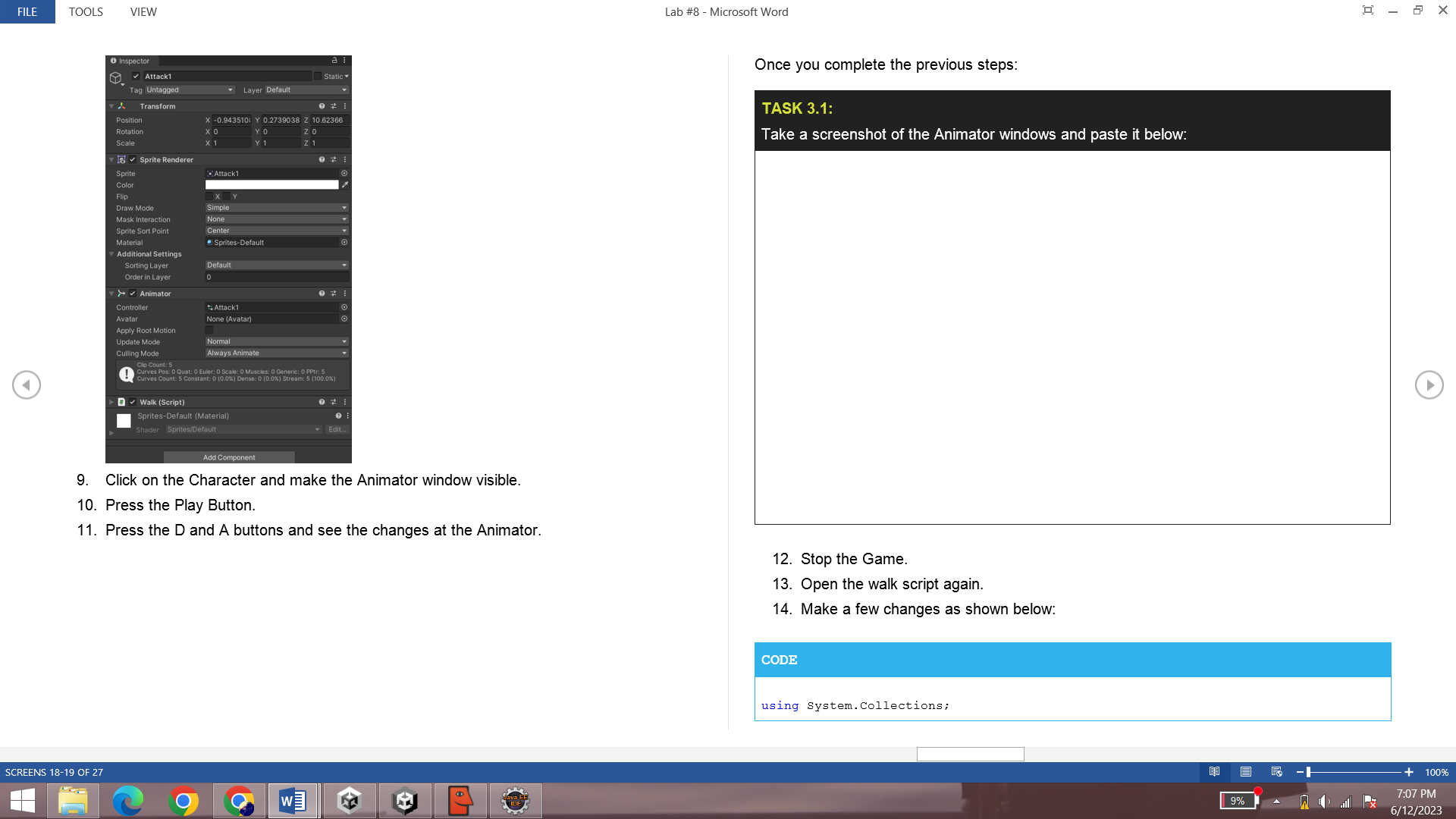This screenshot has height=819, width=1456.
Task: Switch to the VIEW tab
Action: point(143,11)
